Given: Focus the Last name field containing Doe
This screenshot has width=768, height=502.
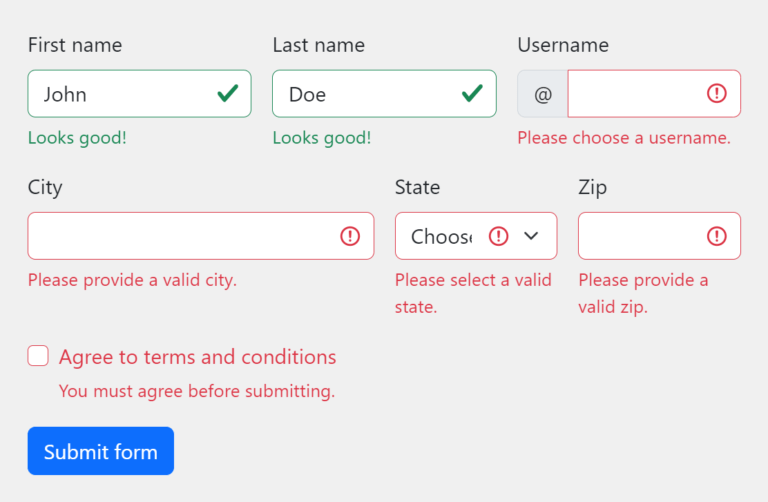Looking at the screenshot, I should (x=384, y=94).
